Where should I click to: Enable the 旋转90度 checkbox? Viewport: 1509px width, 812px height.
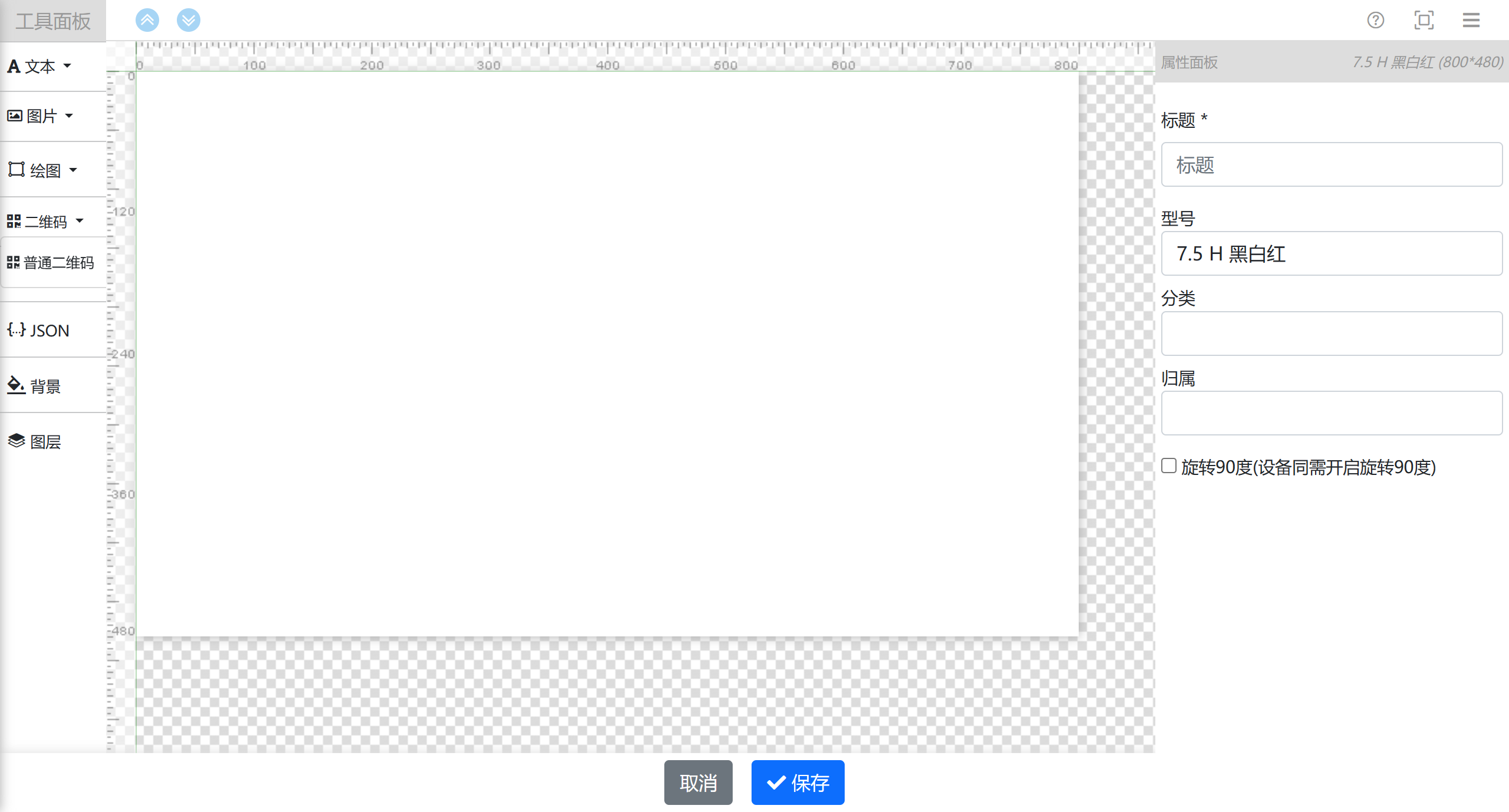(x=1169, y=466)
